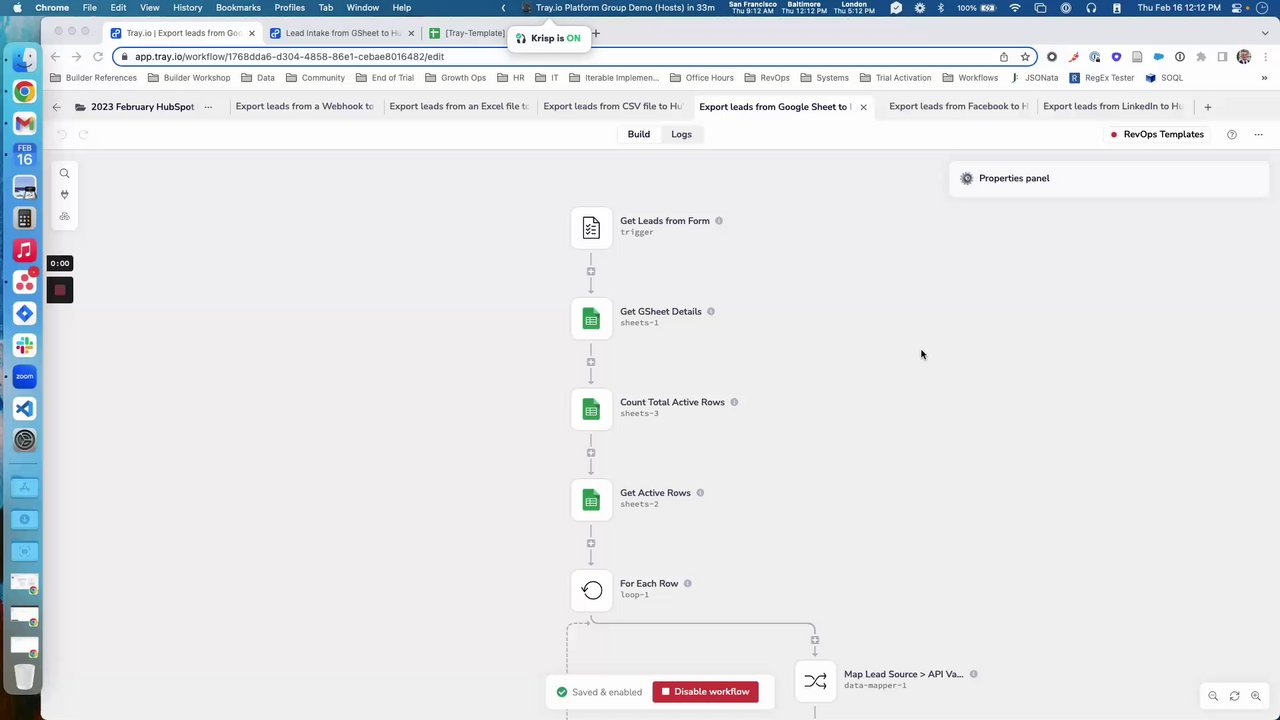Bookmark this page with the star icon

(x=1025, y=57)
